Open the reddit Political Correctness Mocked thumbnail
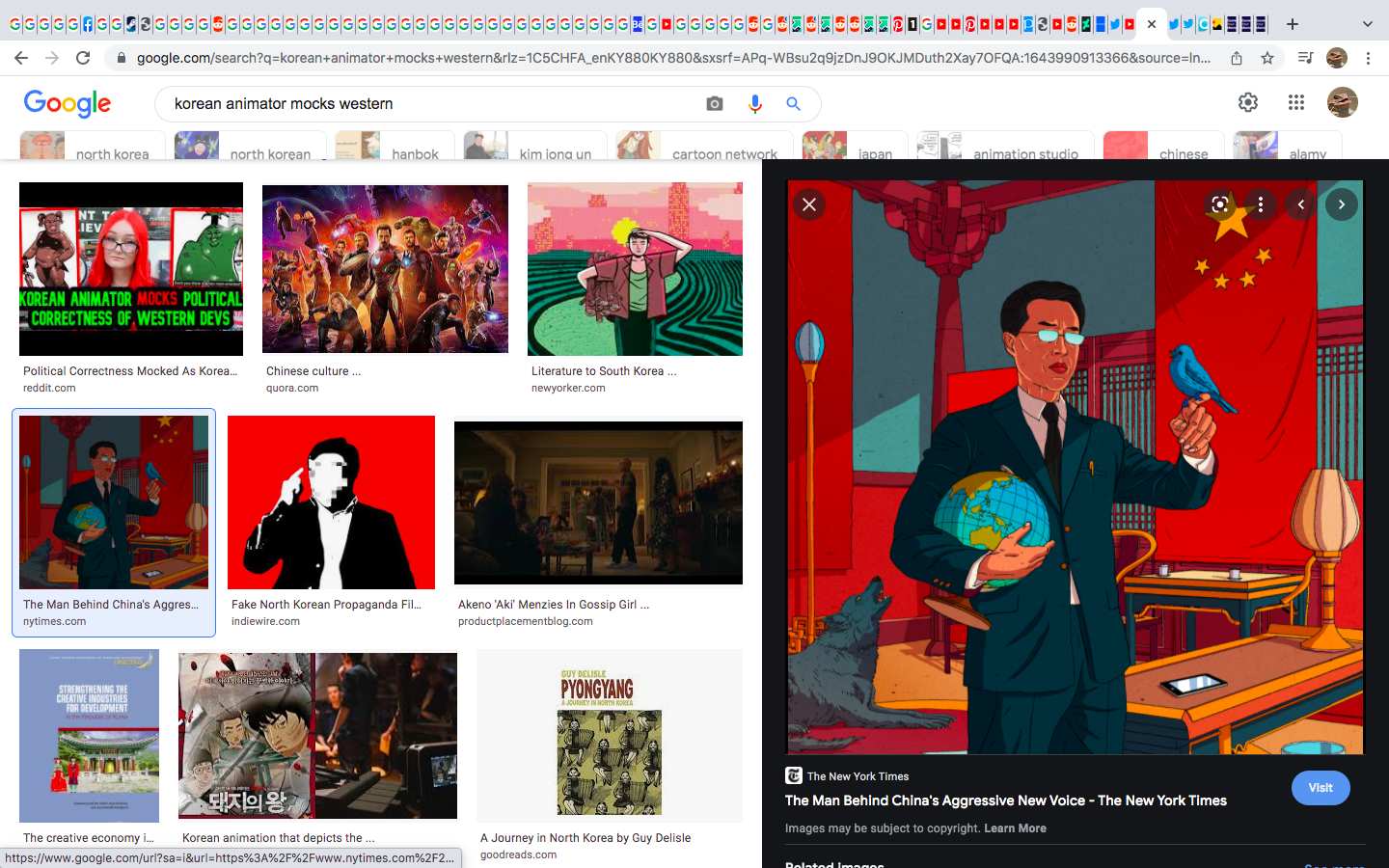Viewport: 1389px width, 868px height. 131,269
